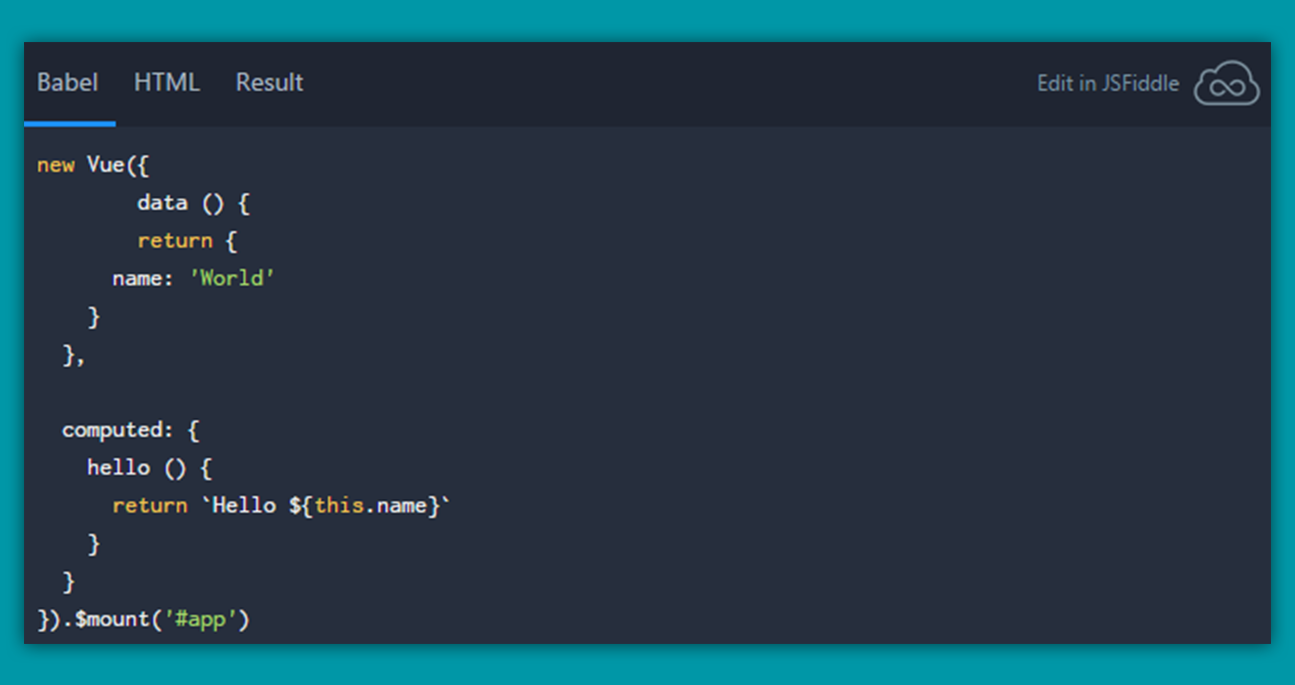This screenshot has width=1295, height=685.
Task: Click the 'return' keyword inside hello
Action: 149,505
